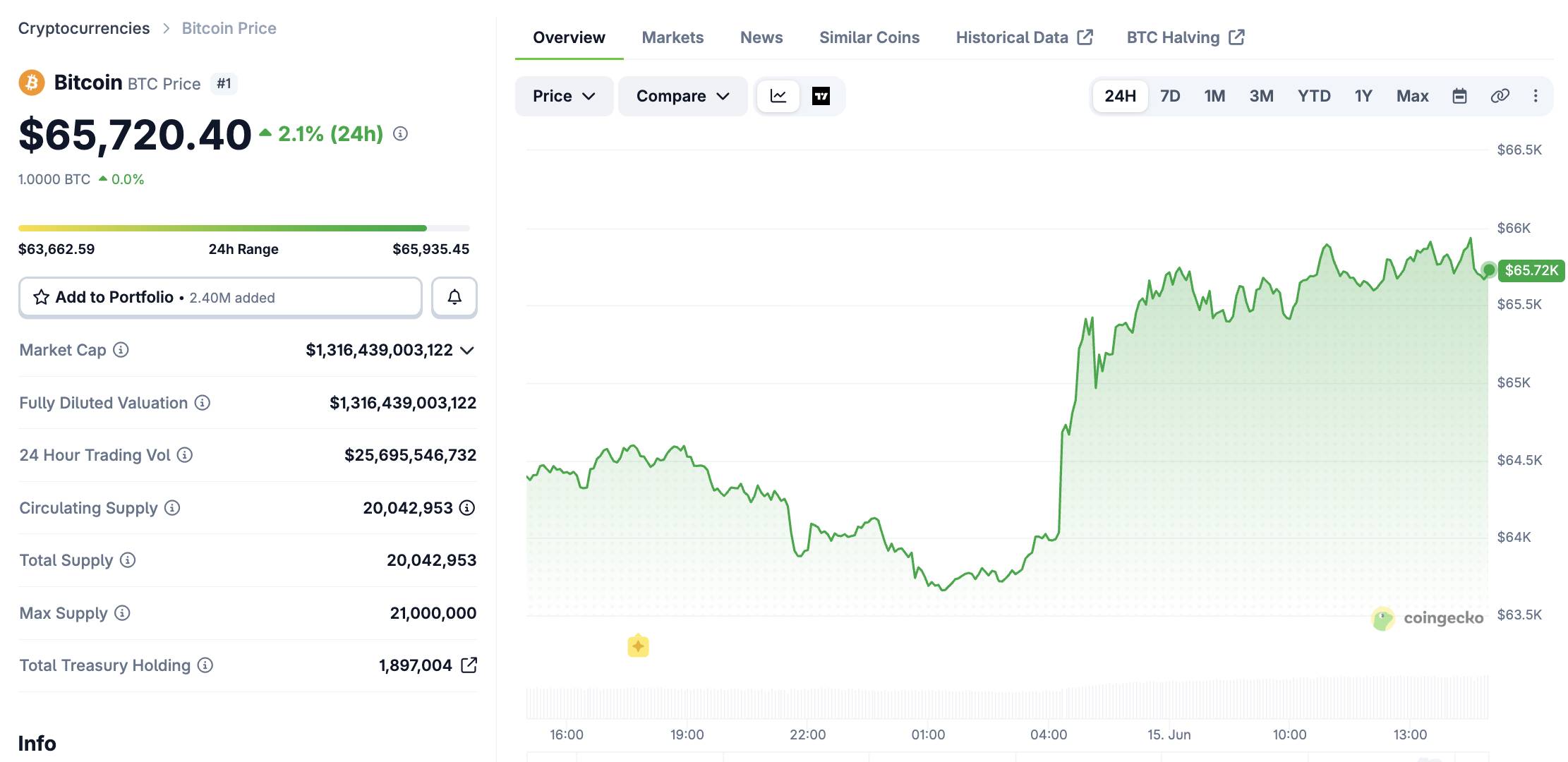Open the Market Cap info icon
1568x762 pixels.
click(121, 350)
